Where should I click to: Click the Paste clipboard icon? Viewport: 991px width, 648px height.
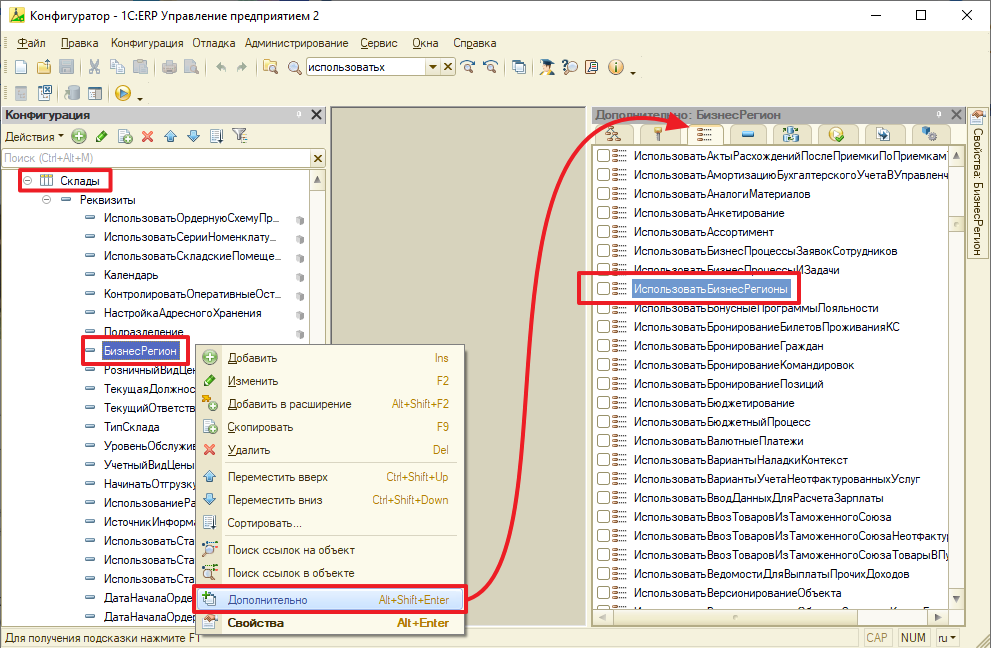(x=140, y=67)
